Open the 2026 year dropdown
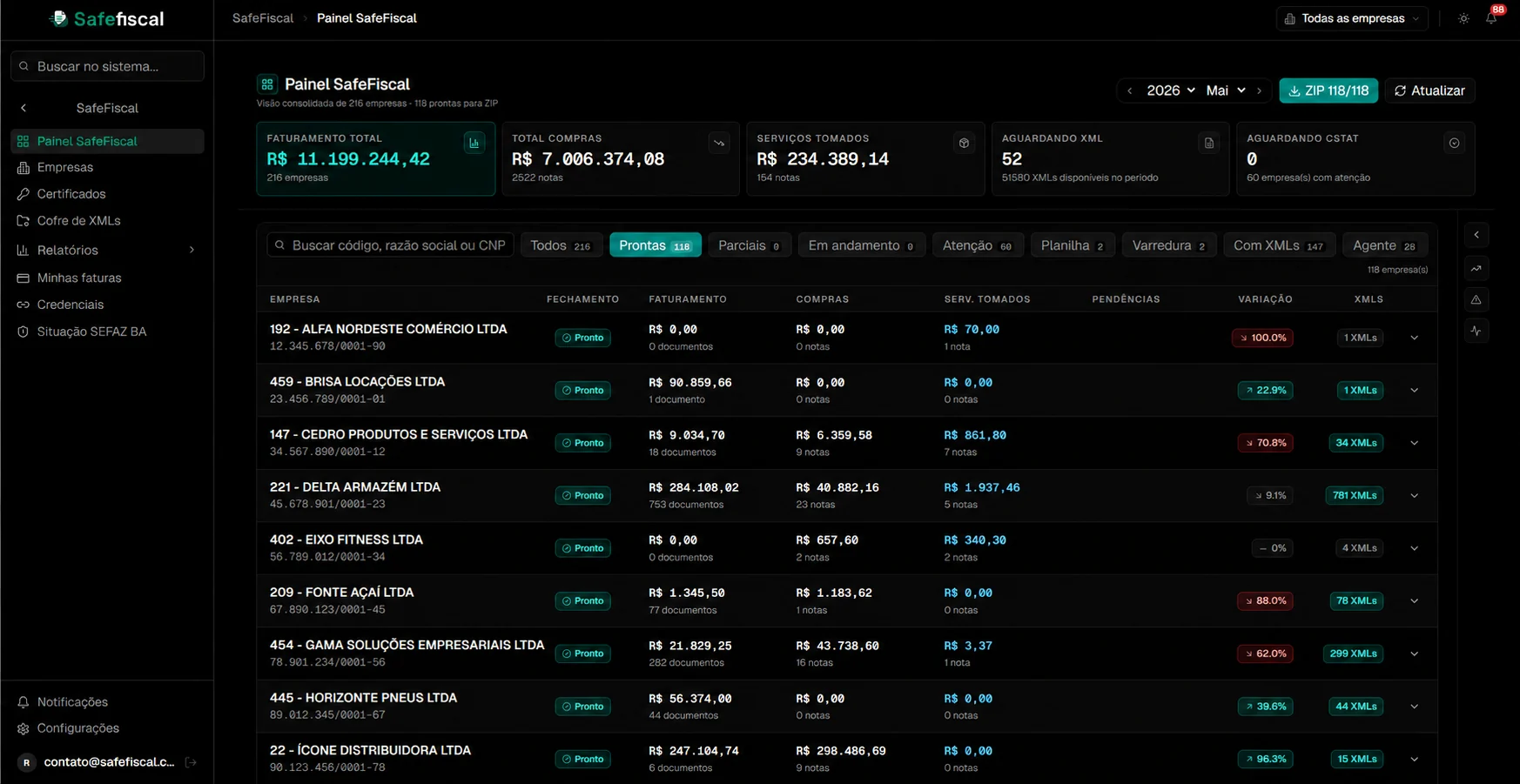Viewport: 1520px width, 784px height. [1170, 90]
